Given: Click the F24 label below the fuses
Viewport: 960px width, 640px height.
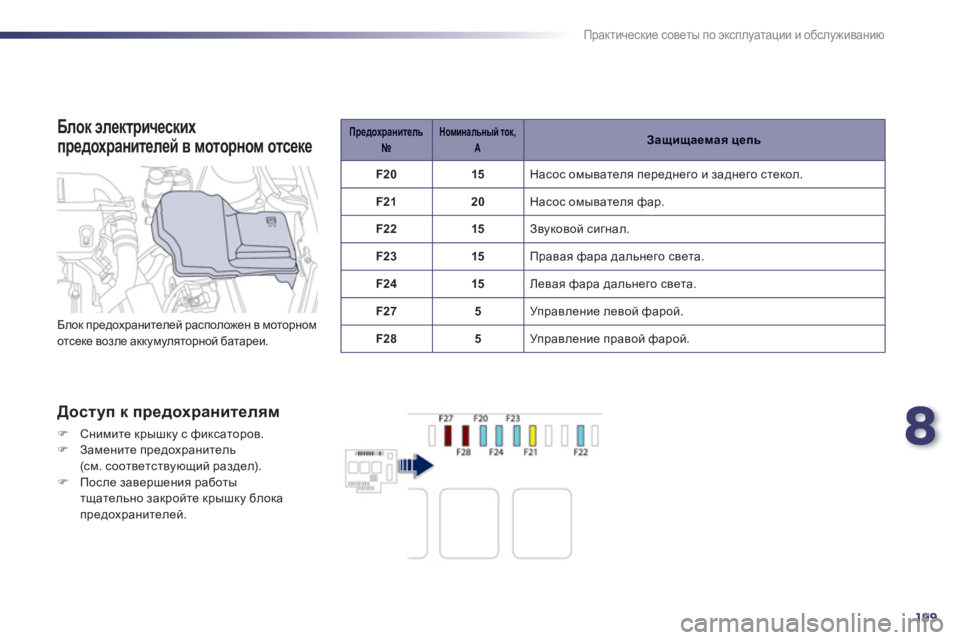Looking at the screenshot, I should coord(496,452).
